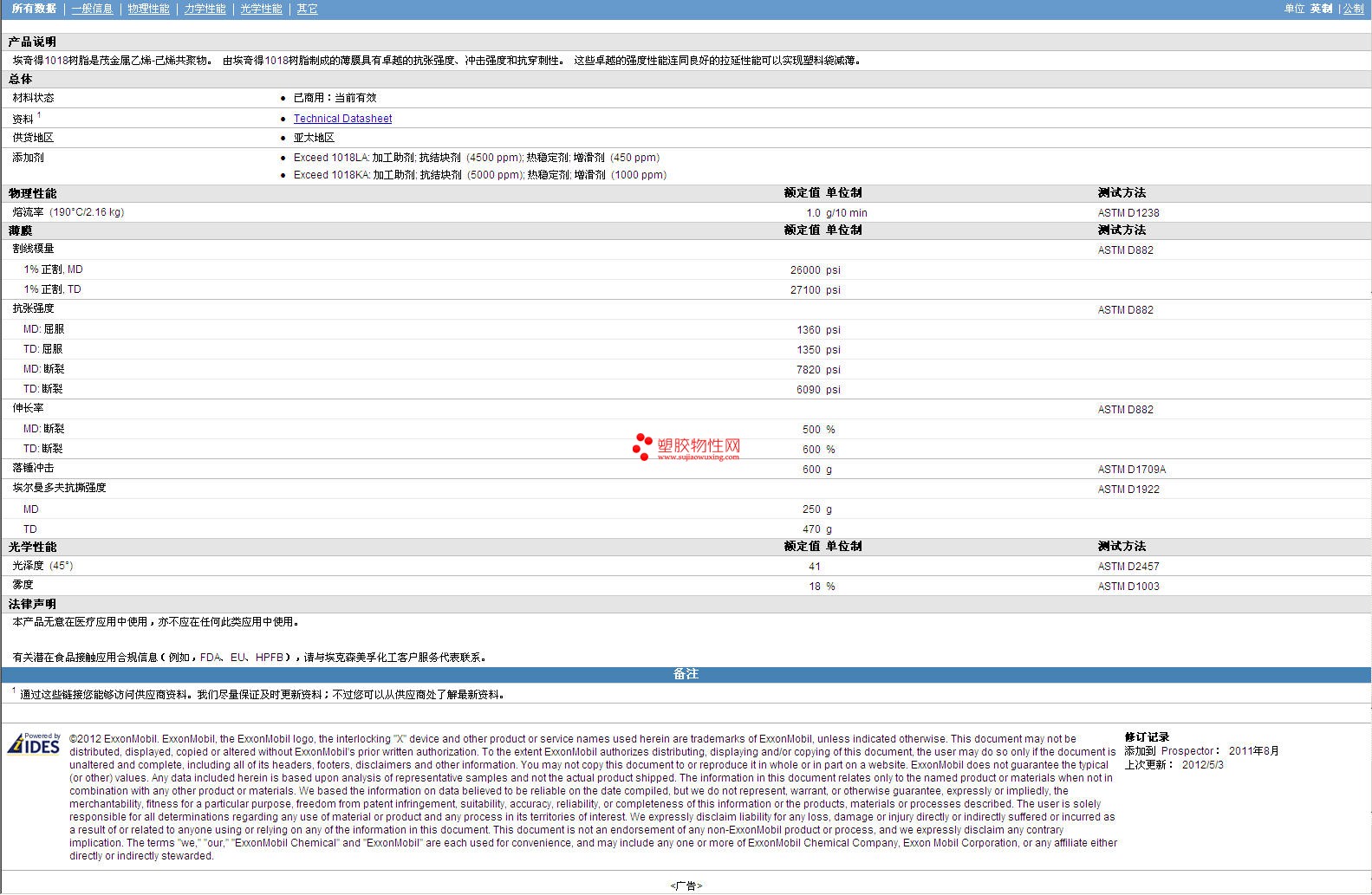Select the 伸长率 row label
1372x895 pixels.
(x=28, y=408)
